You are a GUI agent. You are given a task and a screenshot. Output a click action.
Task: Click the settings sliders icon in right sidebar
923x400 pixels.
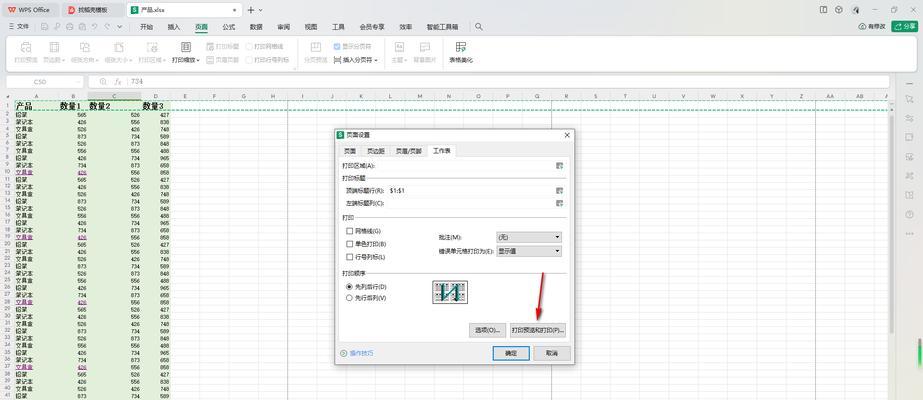click(909, 118)
